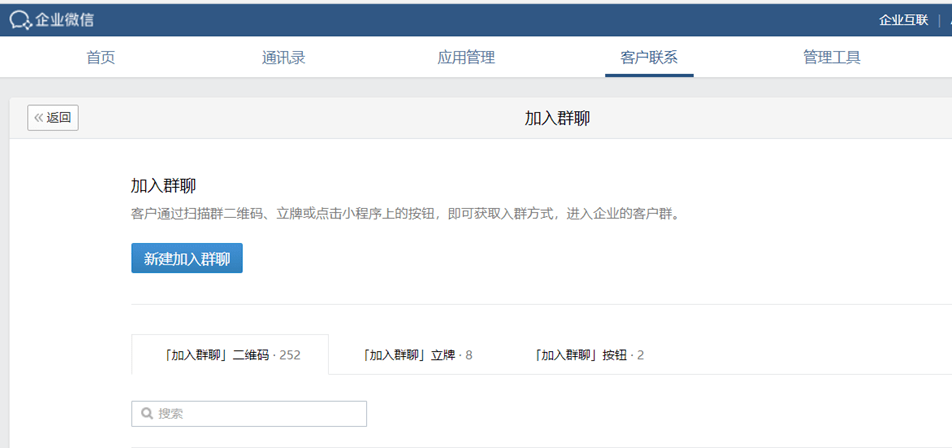Click the 返回 back button
This screenshot has width=952, height=448.
point(53,118)
